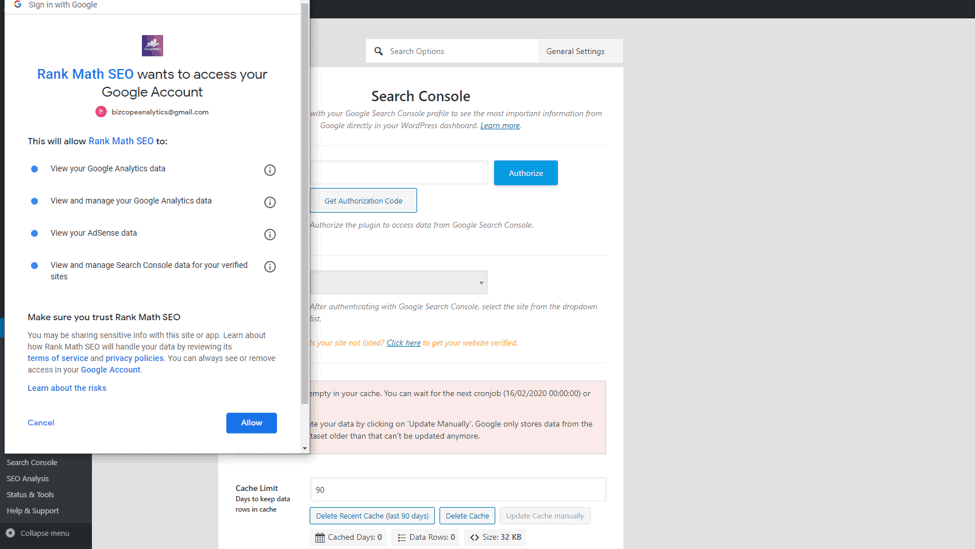Click the Cache Limit label
975x549 pixels.
[256, 488]
